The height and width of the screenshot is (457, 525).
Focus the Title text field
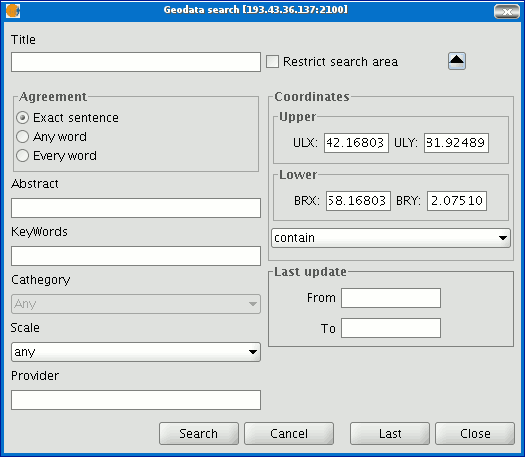(136, 62)
